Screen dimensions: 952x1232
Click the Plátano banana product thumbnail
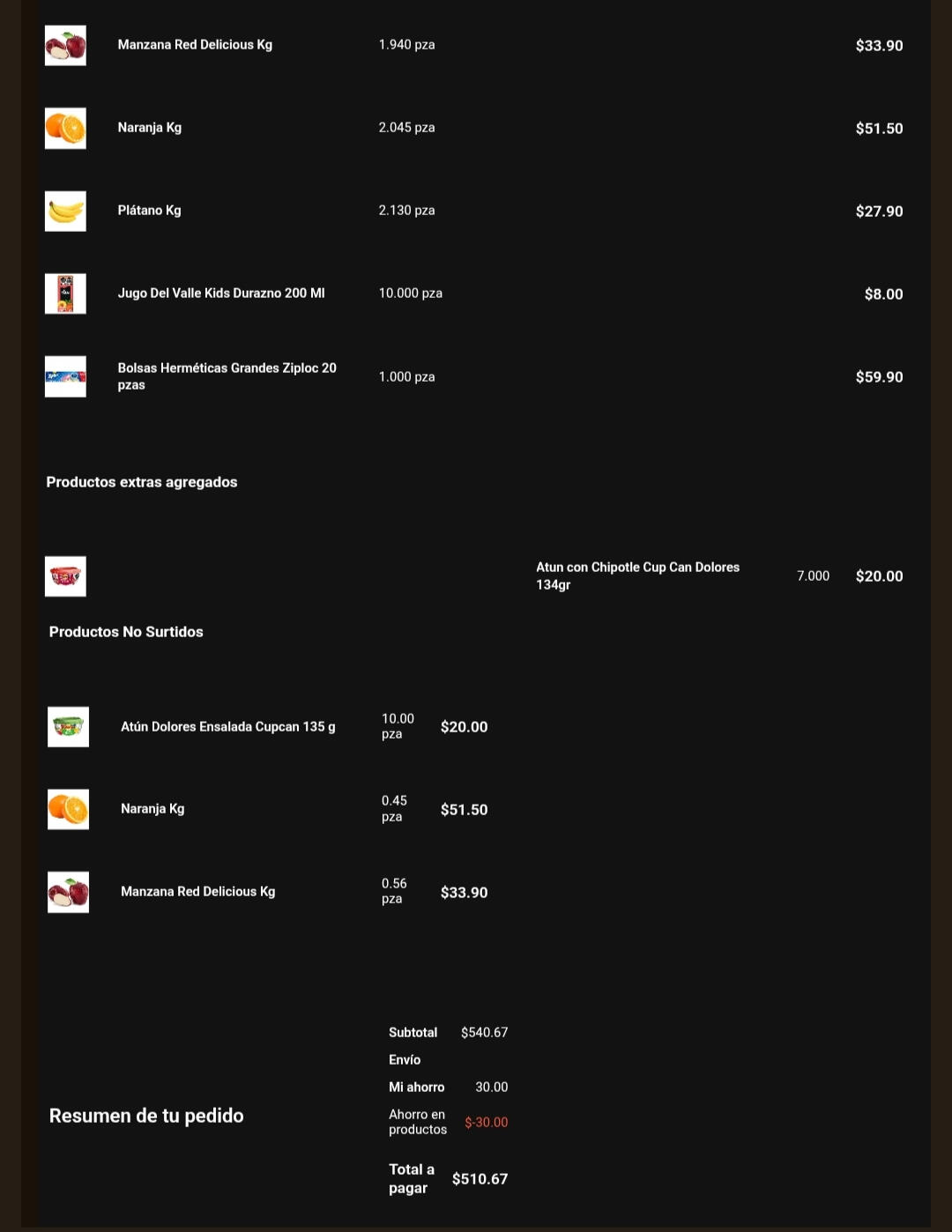[65, 212]
